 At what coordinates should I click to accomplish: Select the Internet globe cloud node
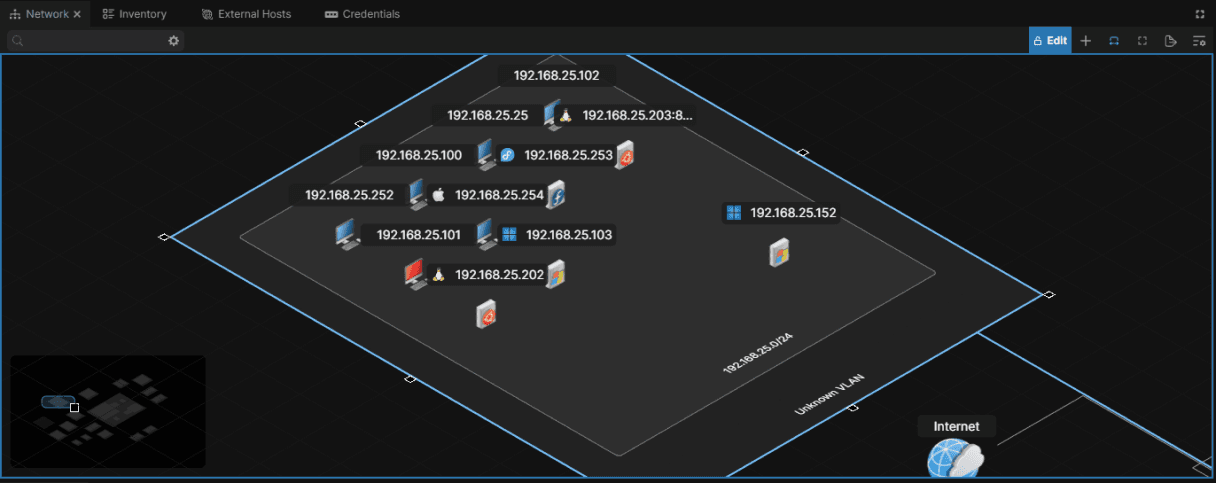pyautogui.click(x=955, y=460)
